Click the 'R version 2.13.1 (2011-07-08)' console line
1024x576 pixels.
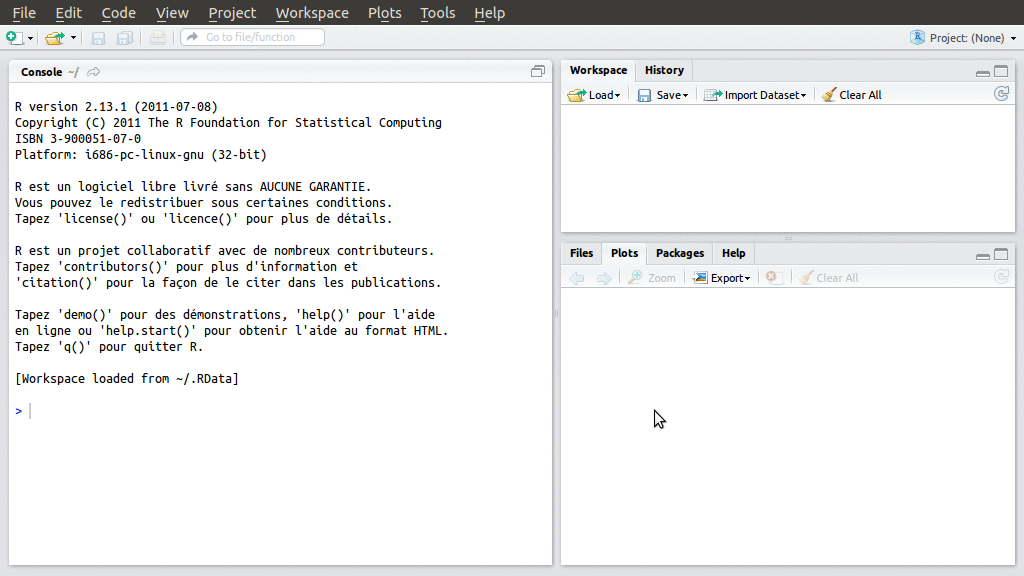pos(116,106)
